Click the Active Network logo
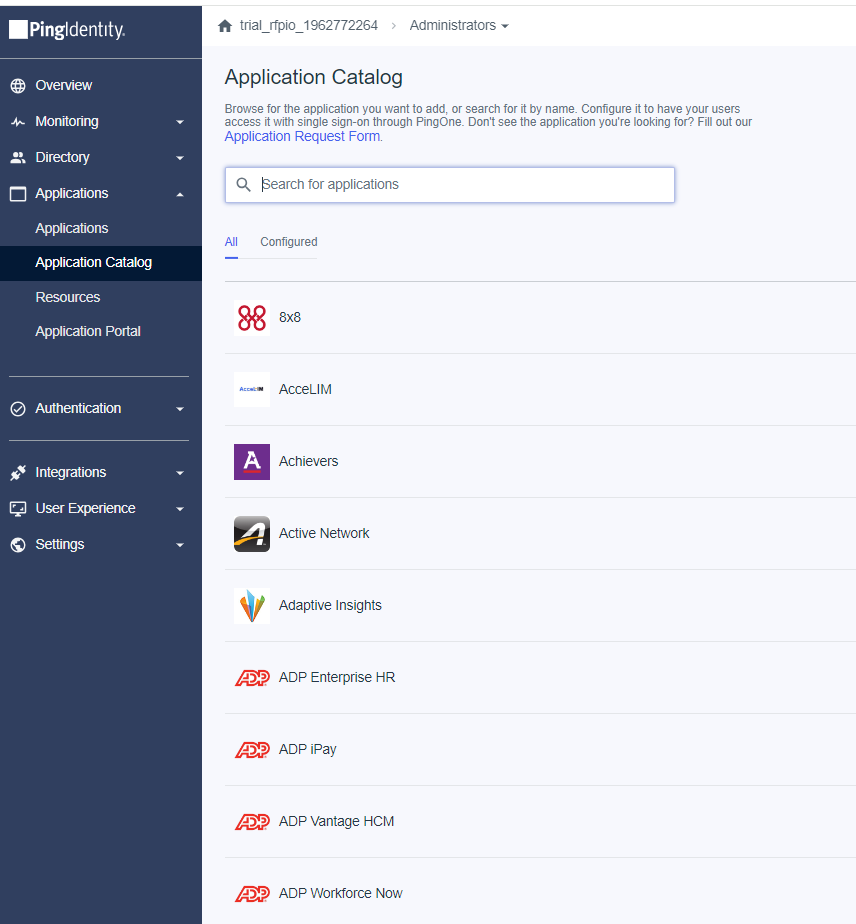The width and height of the screenshot is (856, 924). (252, 534)
